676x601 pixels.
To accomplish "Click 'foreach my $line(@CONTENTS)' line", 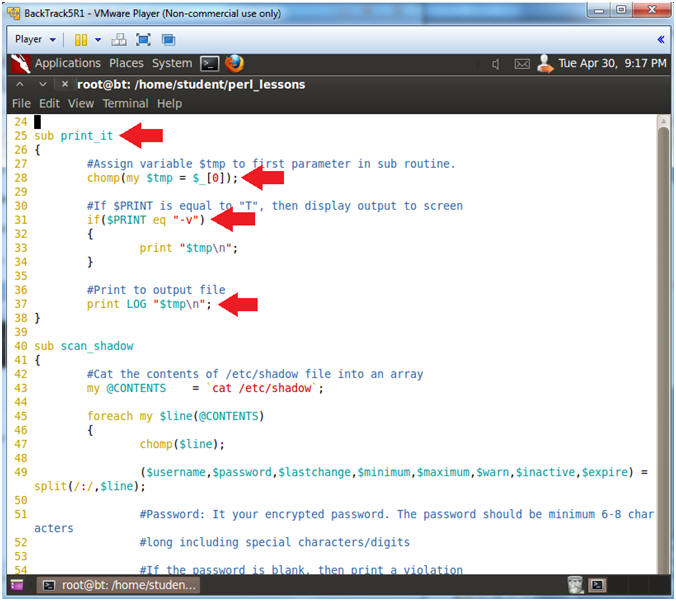I will click(175, 416).
